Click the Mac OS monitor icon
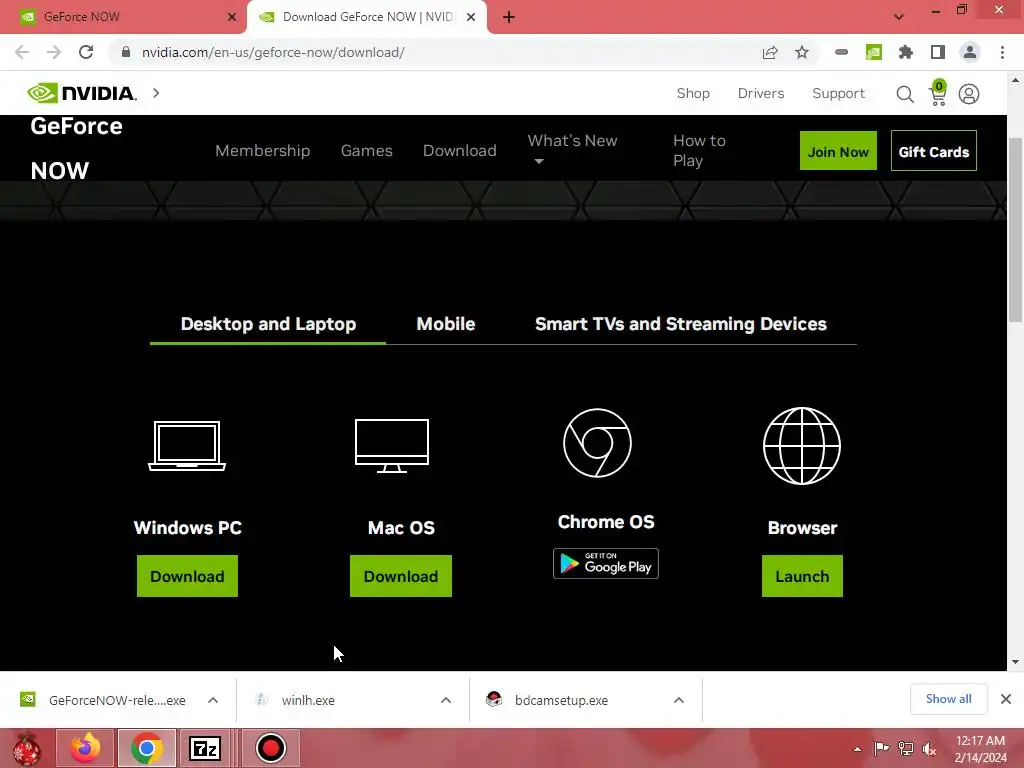The image size is (1024, 768). point(392,445)
